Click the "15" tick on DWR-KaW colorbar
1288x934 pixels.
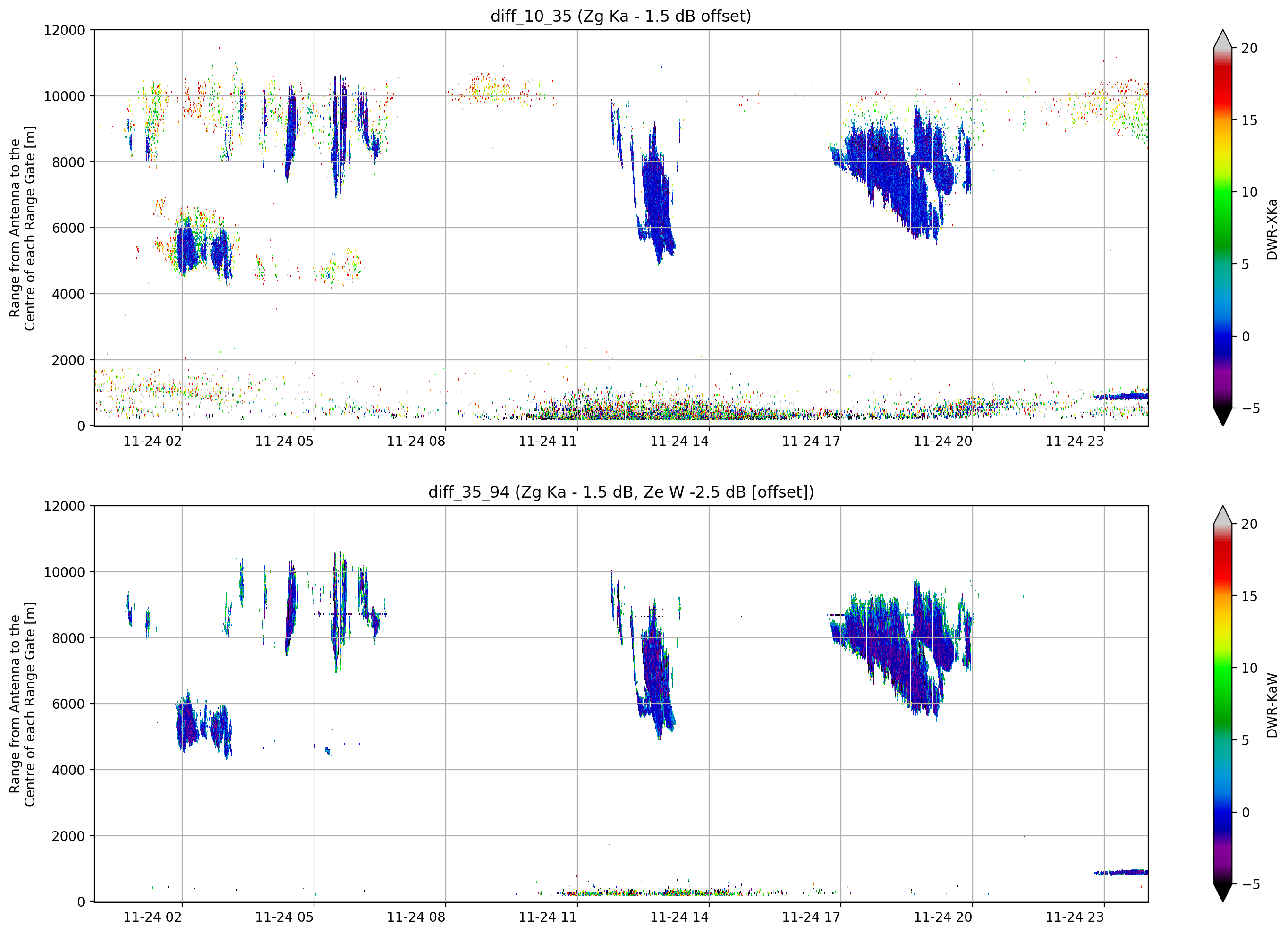point(1249,596)
